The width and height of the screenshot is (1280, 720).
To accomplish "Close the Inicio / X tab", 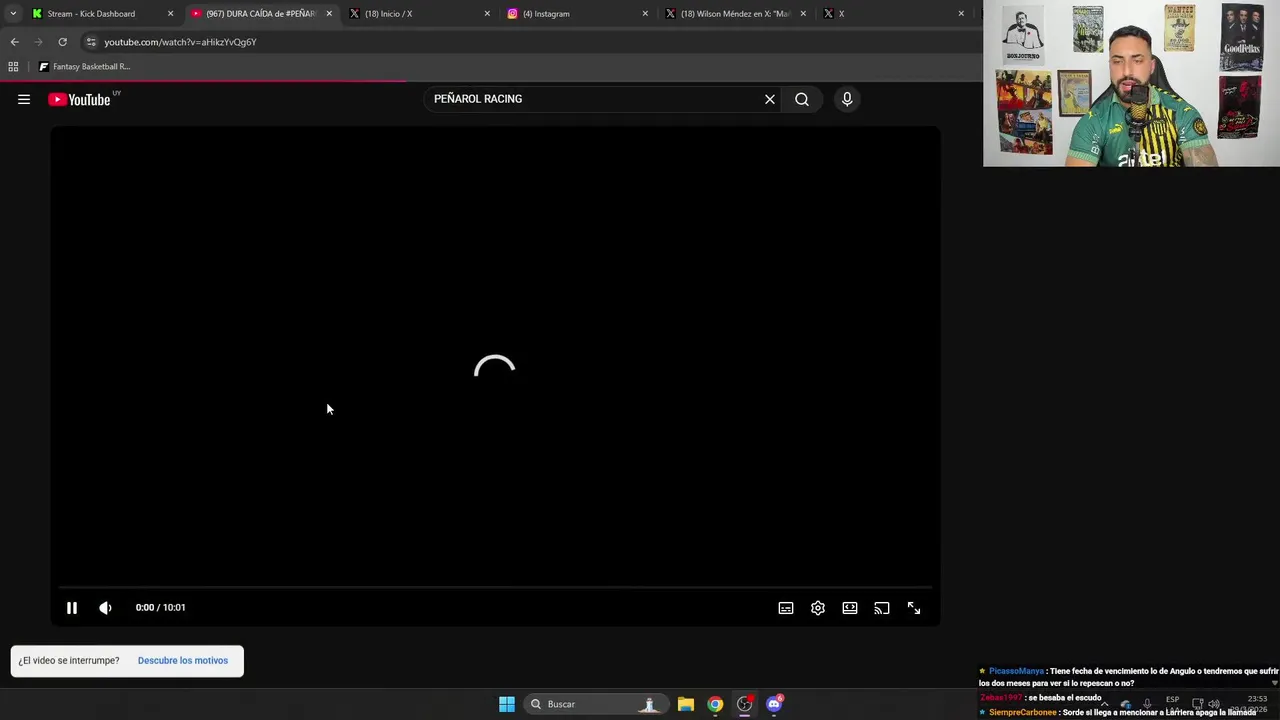I will (x=487, y=14).
